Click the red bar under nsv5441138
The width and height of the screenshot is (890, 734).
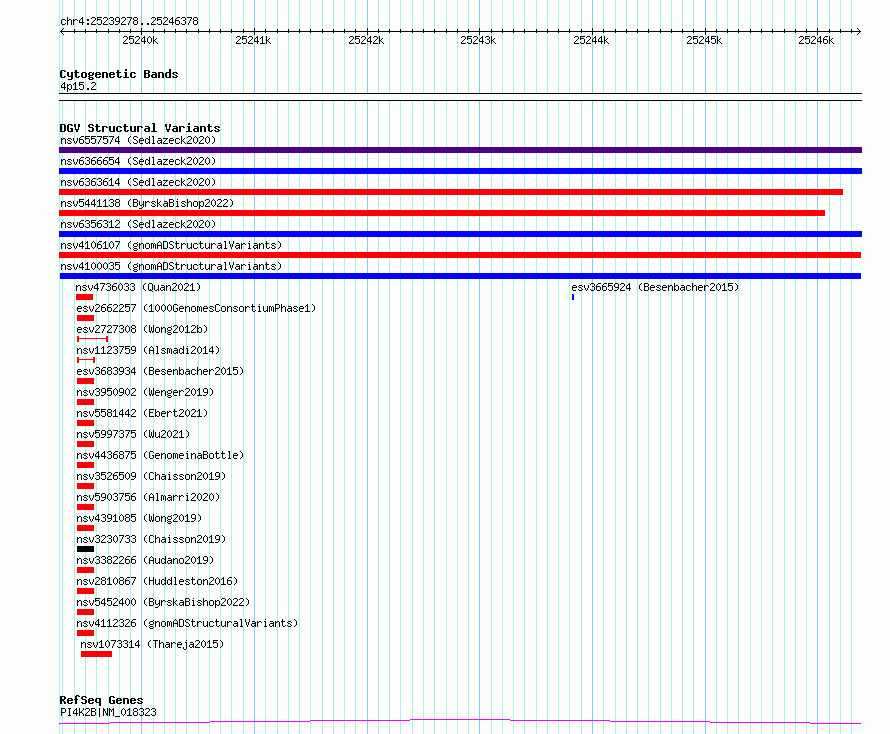(442, 213)
